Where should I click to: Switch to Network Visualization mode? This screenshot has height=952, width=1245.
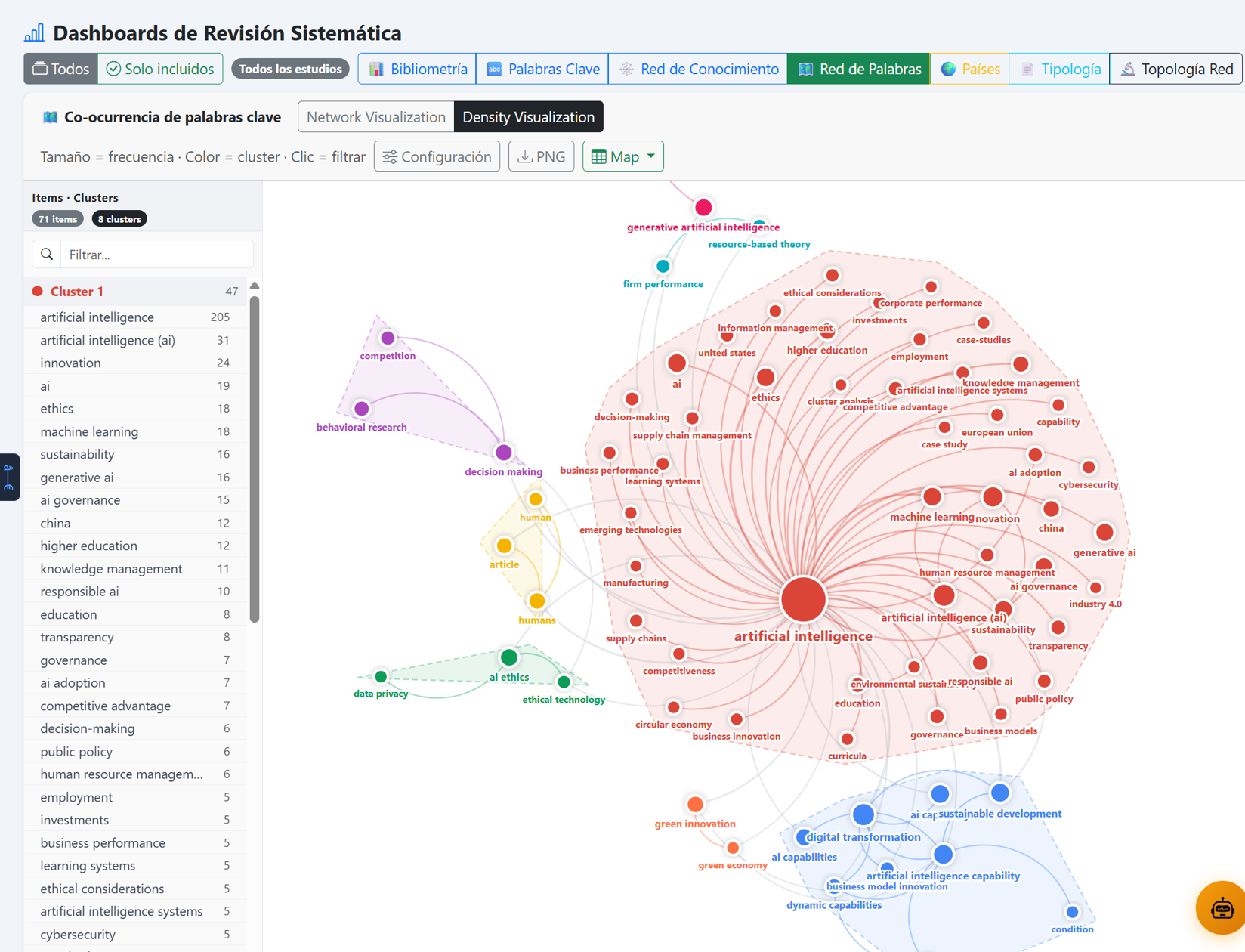coord(376,117)
